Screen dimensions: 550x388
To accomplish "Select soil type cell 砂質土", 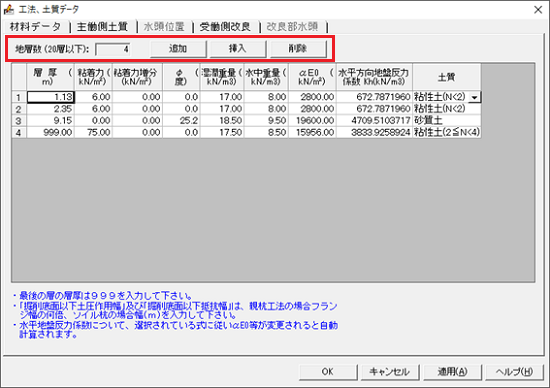I will pyautogui.click(x=447, y=121).
